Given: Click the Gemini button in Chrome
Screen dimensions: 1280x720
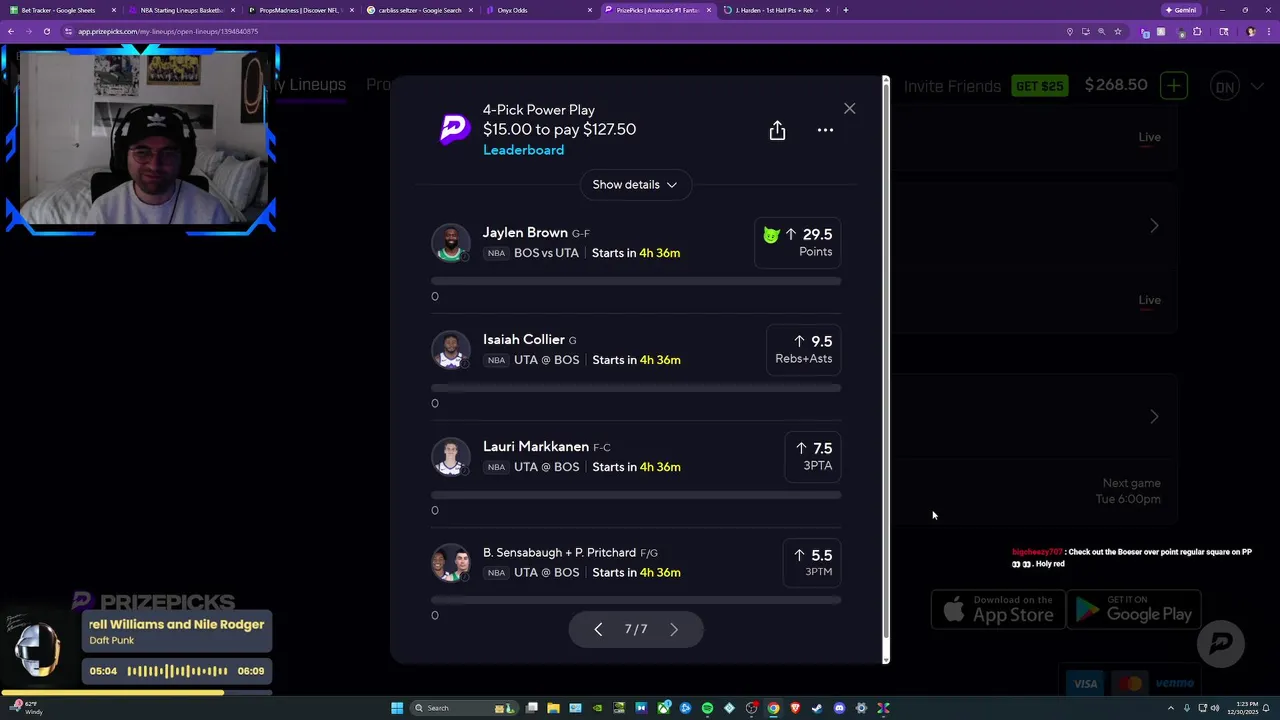Looking at the screenshot, I should point(1180,10).
